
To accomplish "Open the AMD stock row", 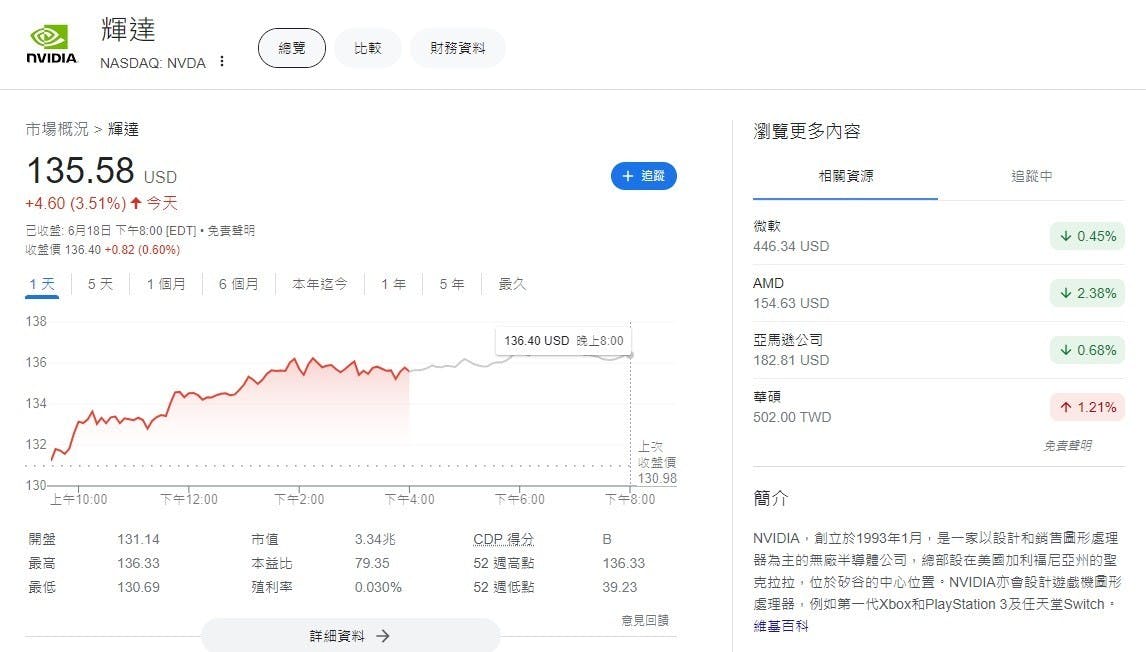I will 938,293.
